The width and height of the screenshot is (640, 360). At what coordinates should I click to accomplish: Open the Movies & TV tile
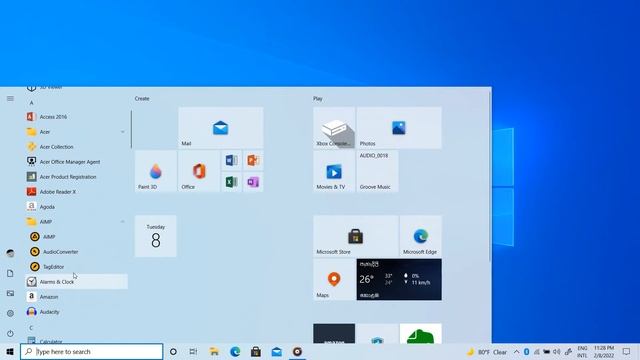coord(334,171)
